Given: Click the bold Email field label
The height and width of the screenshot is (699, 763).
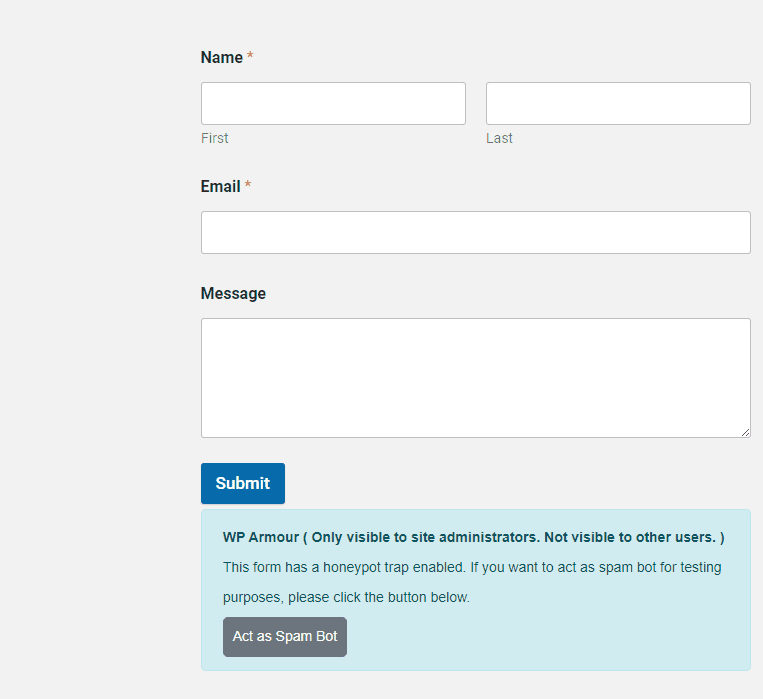Looking at the screenshot, I should 220,187.
